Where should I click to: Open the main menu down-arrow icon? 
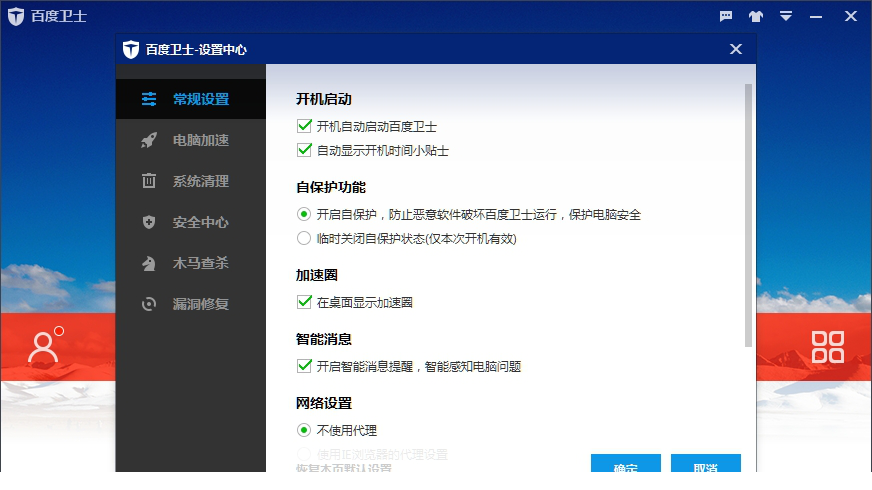coord(785,16)
